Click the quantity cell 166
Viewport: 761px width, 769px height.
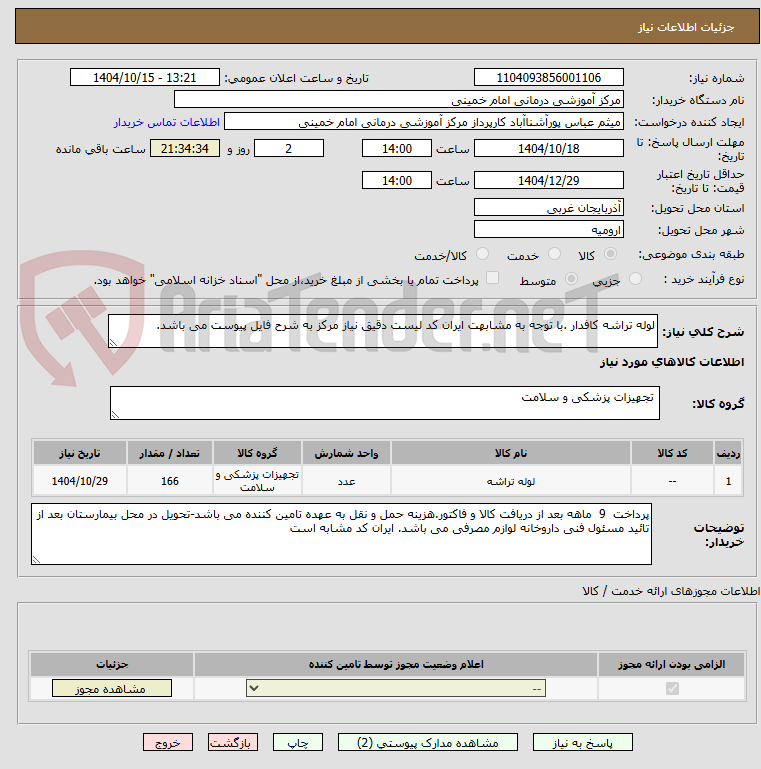(x=170, y=481)
